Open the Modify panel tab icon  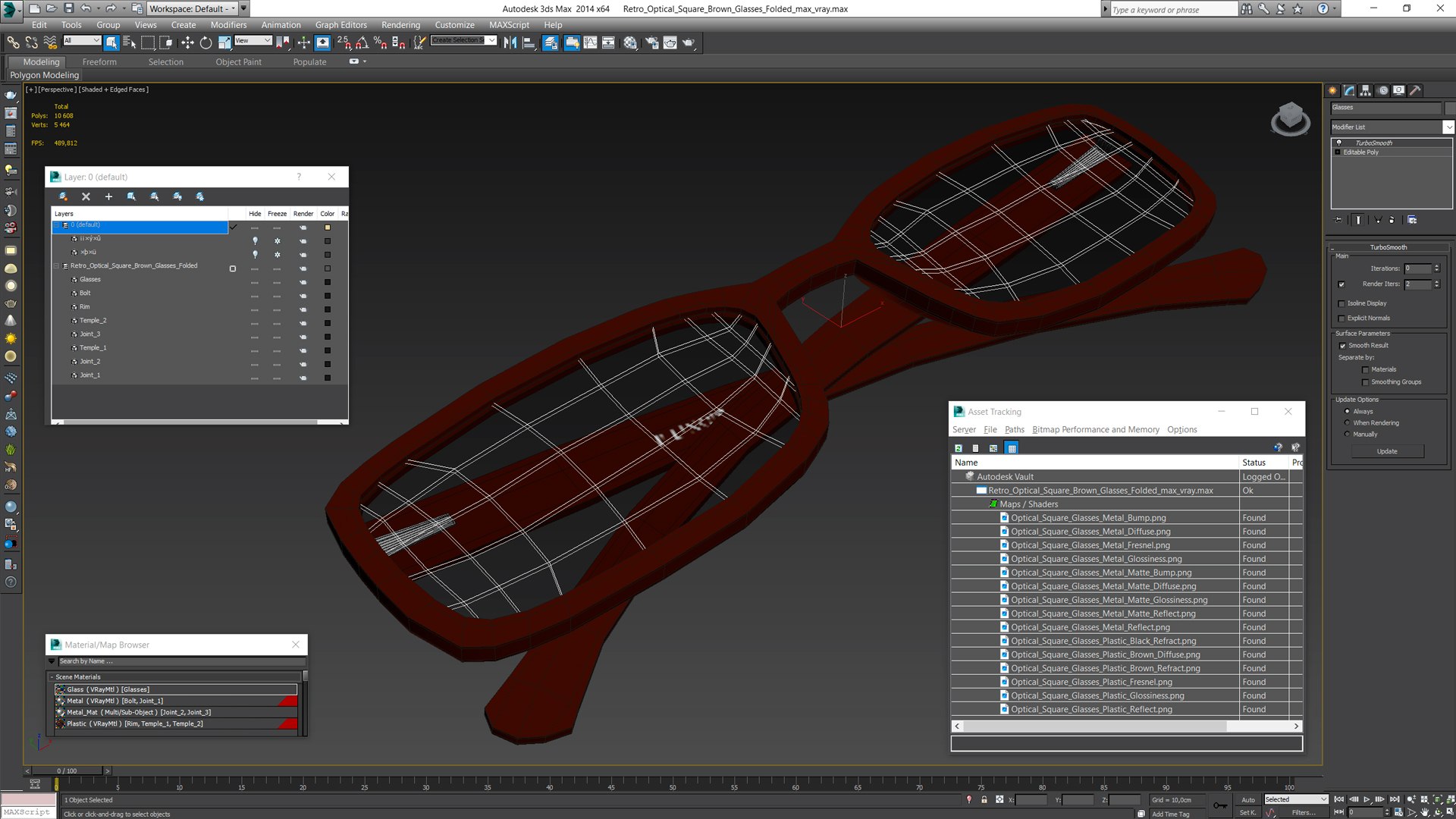pyautogui.click(x=1349, y=90)
